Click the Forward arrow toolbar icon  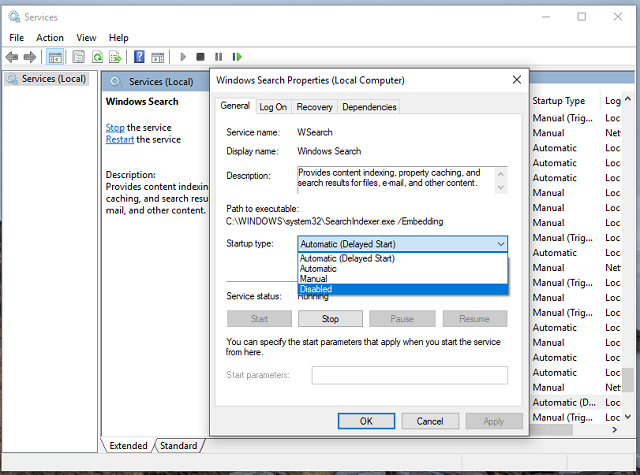click(30, 57)
